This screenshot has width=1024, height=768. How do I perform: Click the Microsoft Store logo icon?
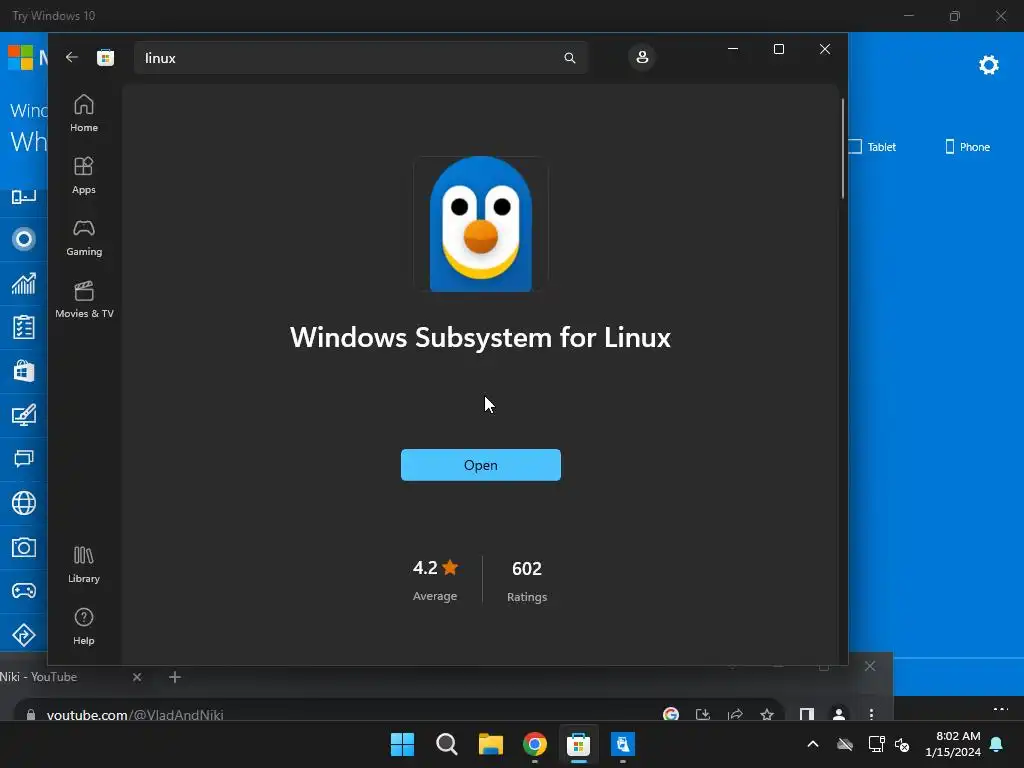[105, 57]
